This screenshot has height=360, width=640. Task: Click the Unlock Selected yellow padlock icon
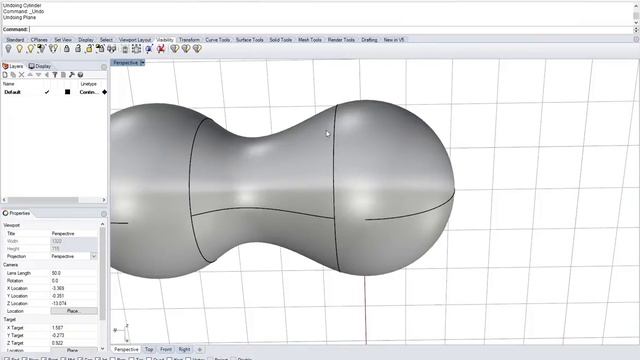tap(89, 49)
